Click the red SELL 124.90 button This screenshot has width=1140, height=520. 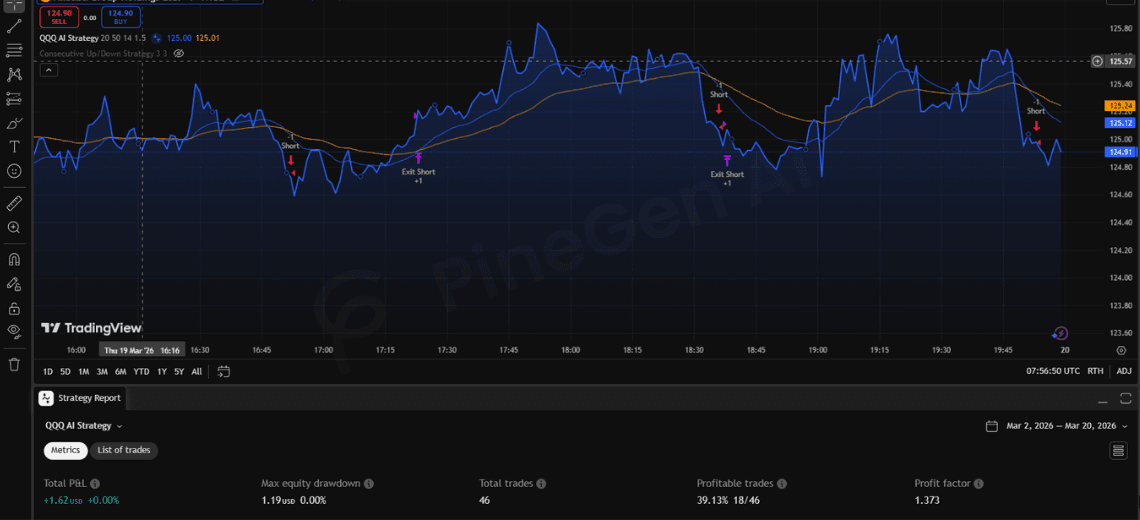click(x=57, y=17)
